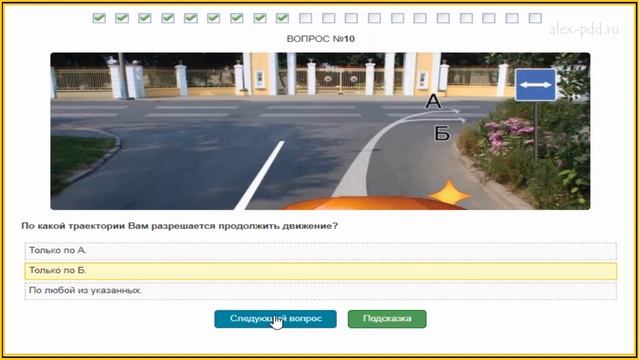The width and height of the screenshot is (640, 360).
Task: Select the checked progress box for question 2
Action: 122,18
